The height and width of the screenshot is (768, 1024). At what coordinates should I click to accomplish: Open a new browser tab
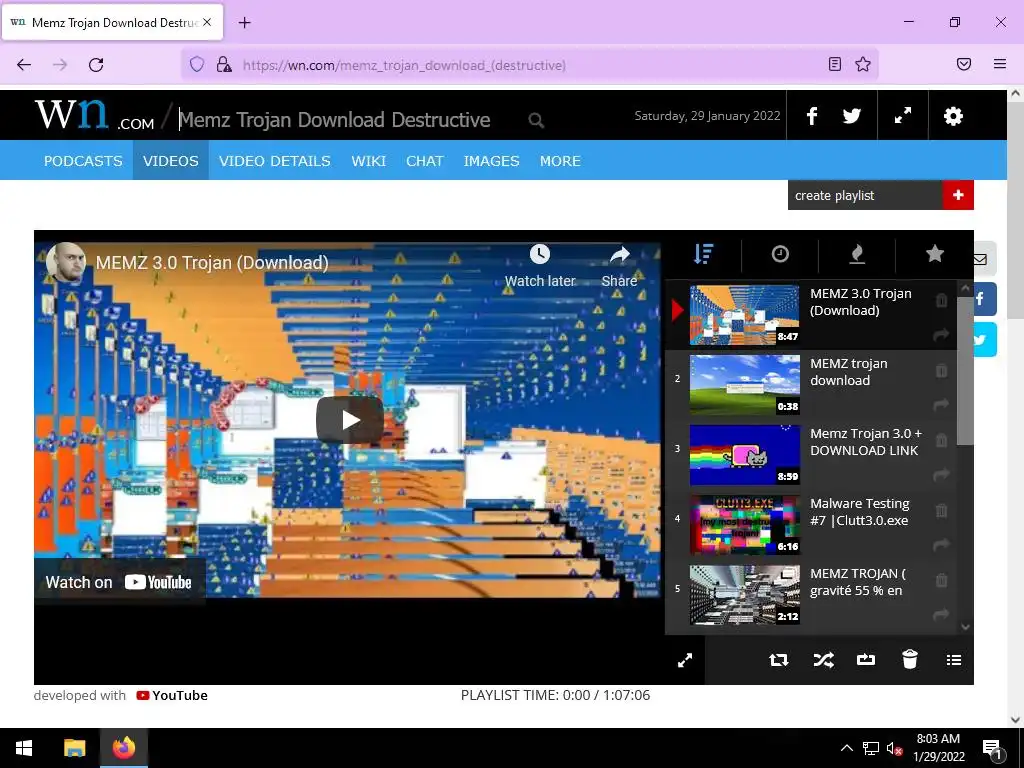[244, 23]
